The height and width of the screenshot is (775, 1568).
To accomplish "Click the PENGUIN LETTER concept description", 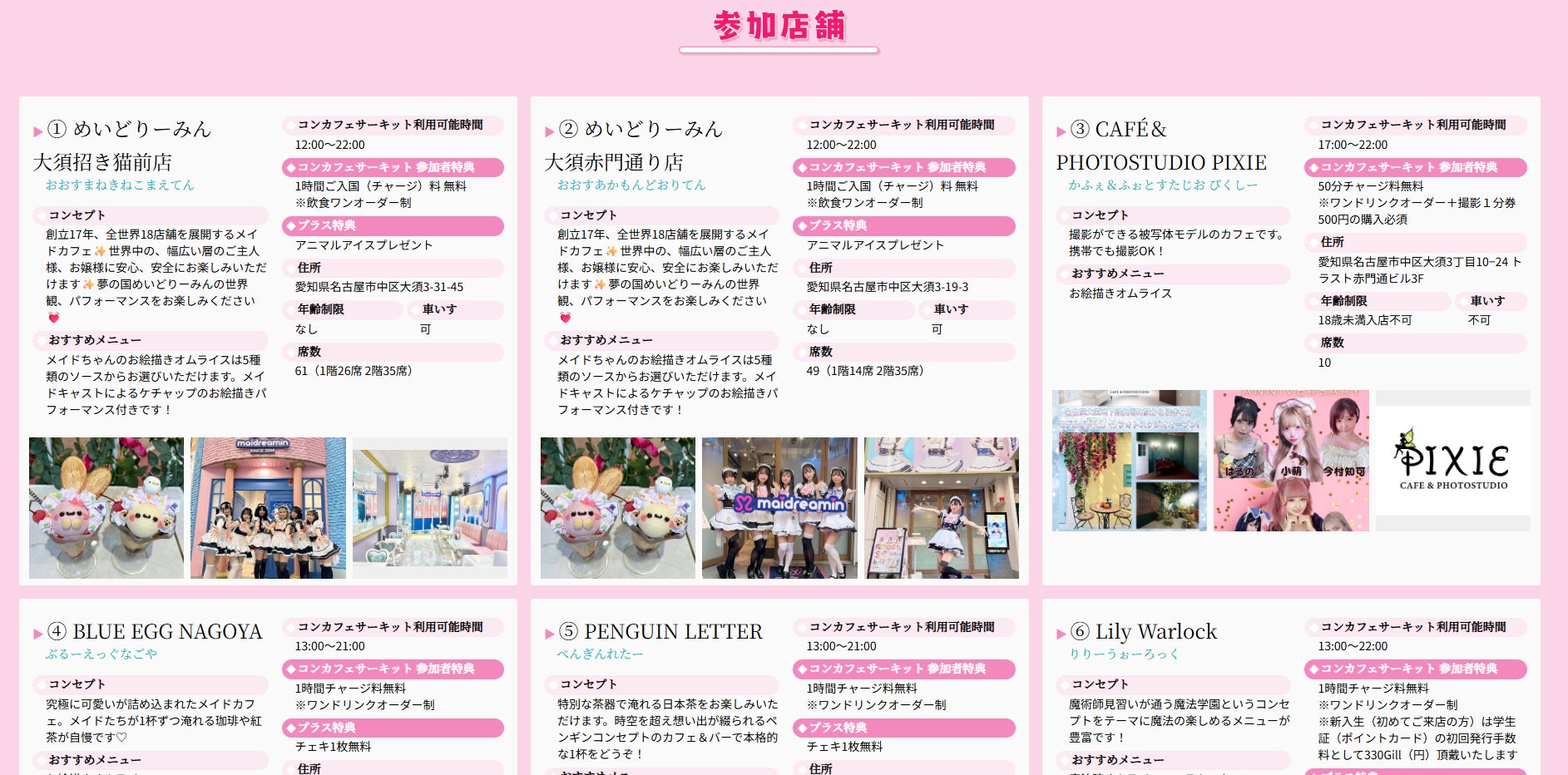I will (668, 729).
